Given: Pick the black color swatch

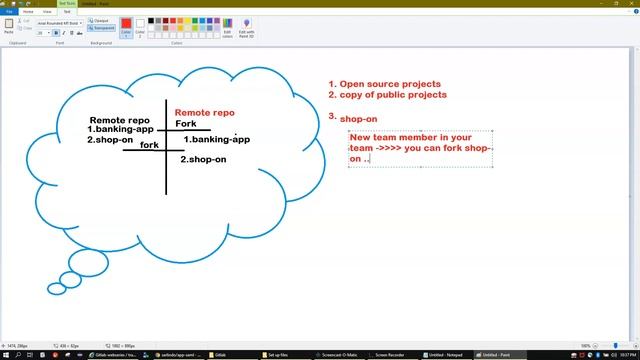Looking at the screenshot, I should pyautogui.click(x=151, y=20).
